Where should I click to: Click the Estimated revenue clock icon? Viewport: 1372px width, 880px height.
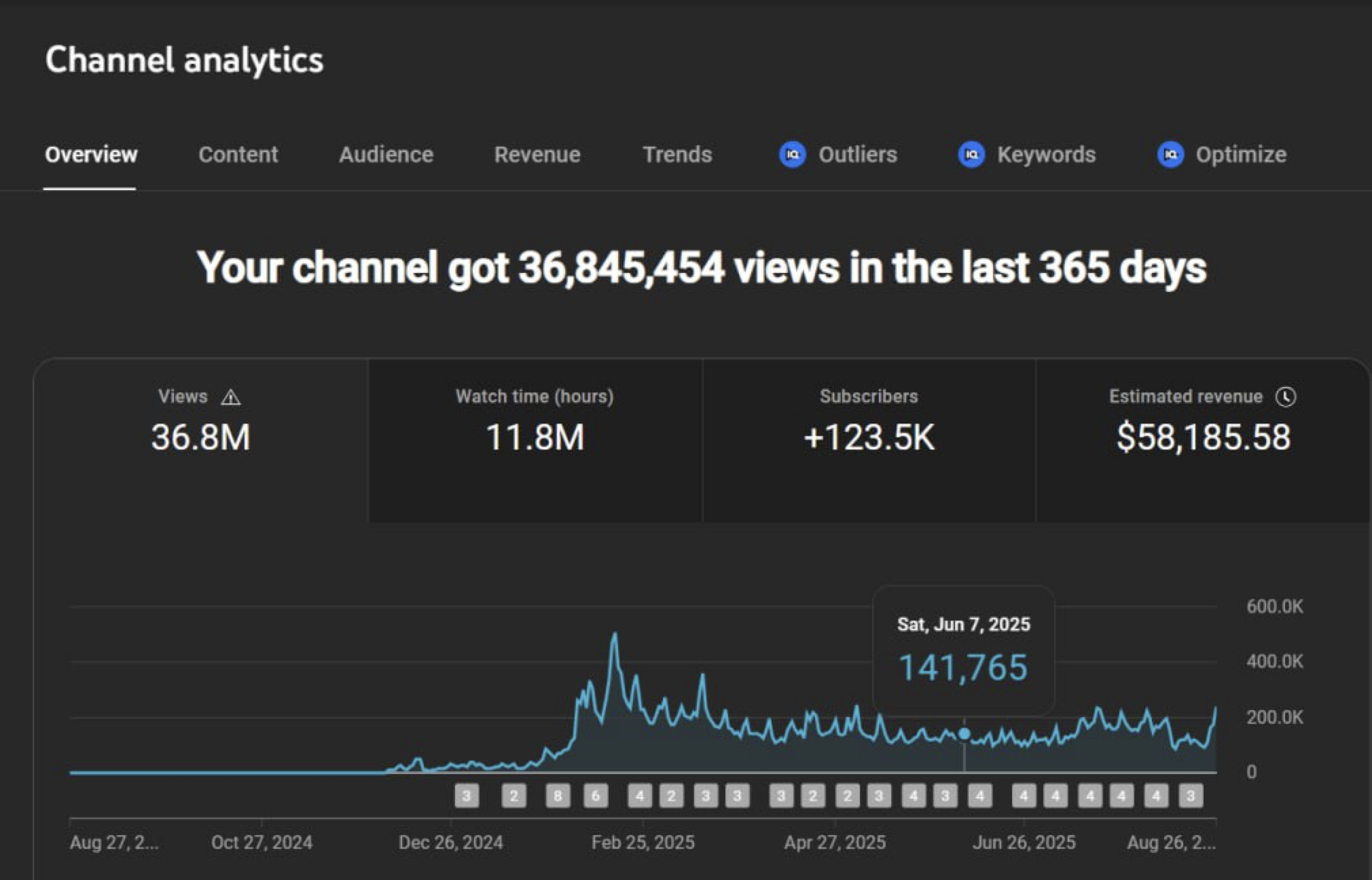point(1285,397)
